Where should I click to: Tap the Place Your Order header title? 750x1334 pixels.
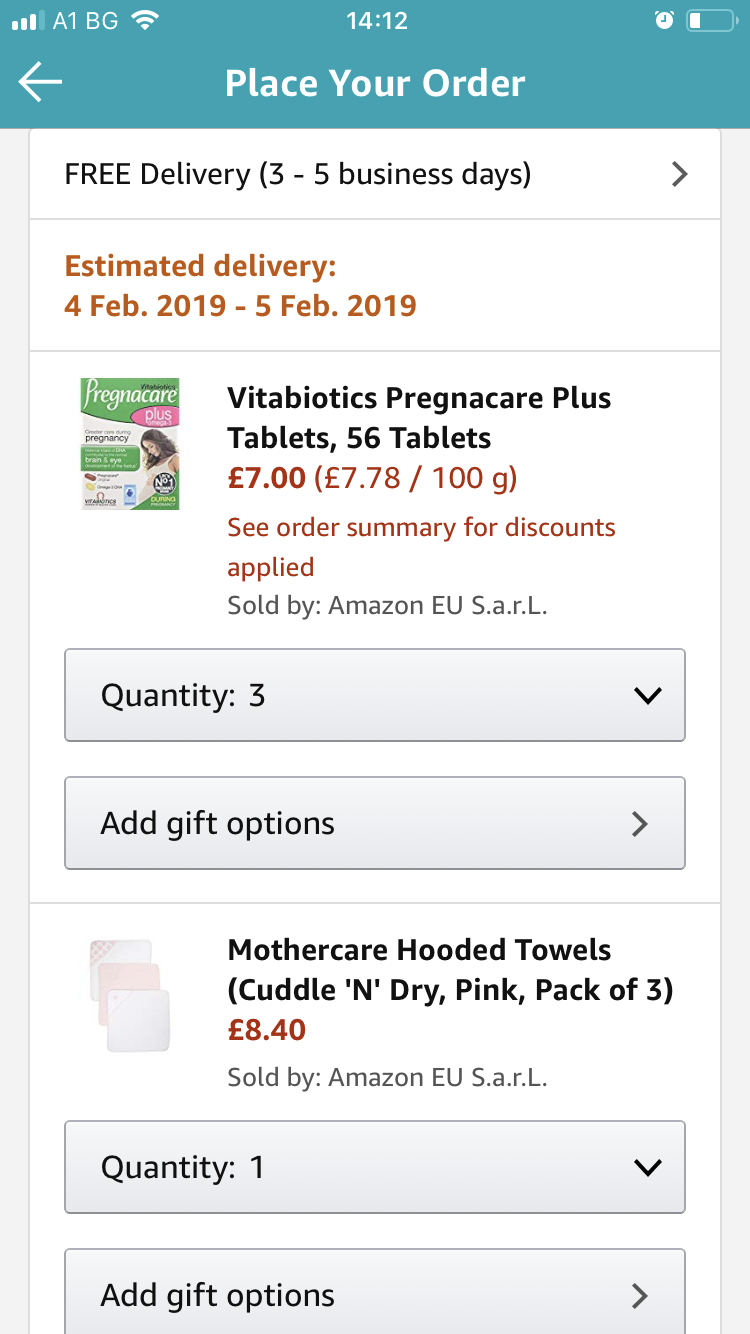375,83
